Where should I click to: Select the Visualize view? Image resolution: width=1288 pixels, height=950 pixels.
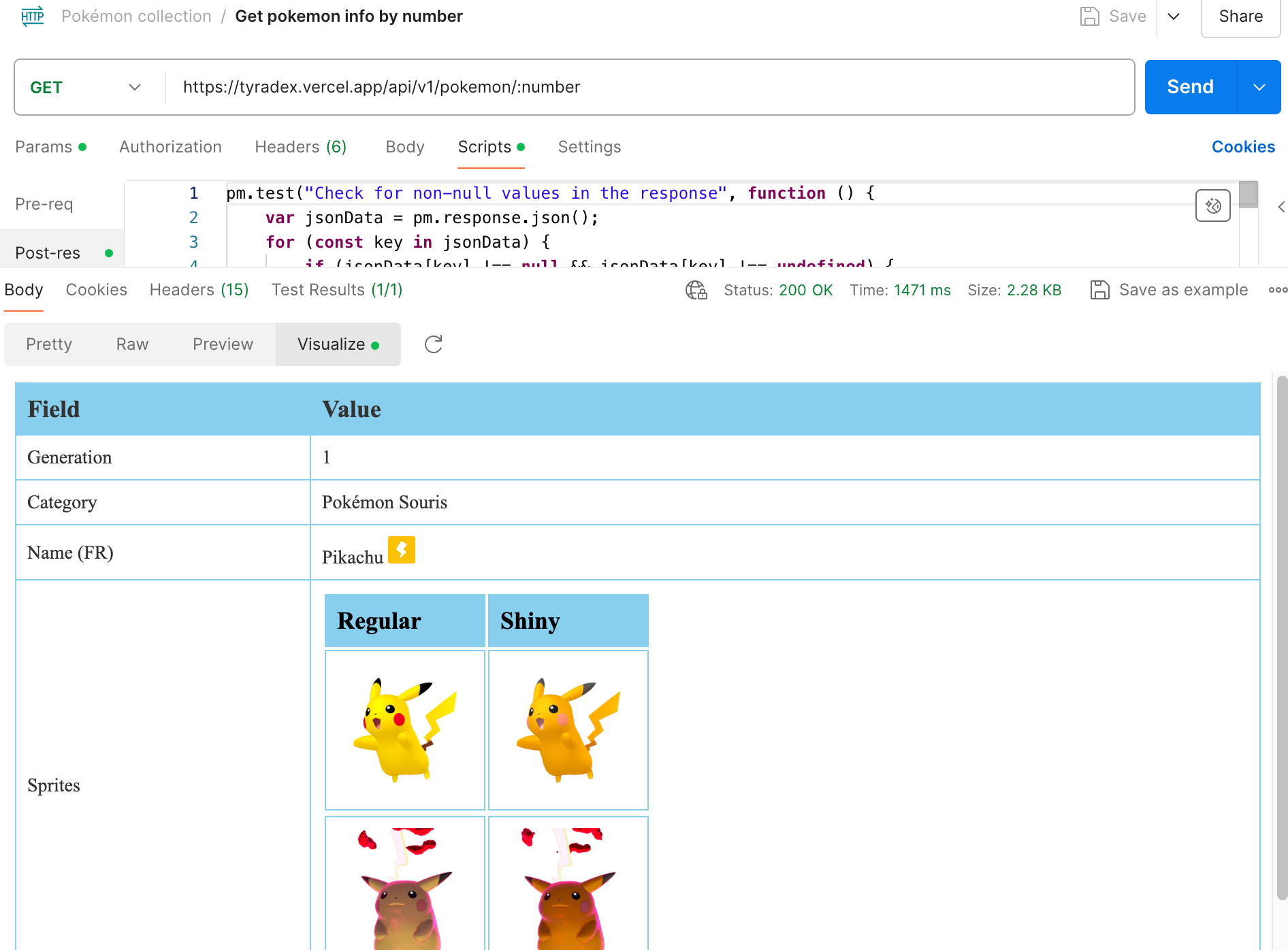[338, 344]
